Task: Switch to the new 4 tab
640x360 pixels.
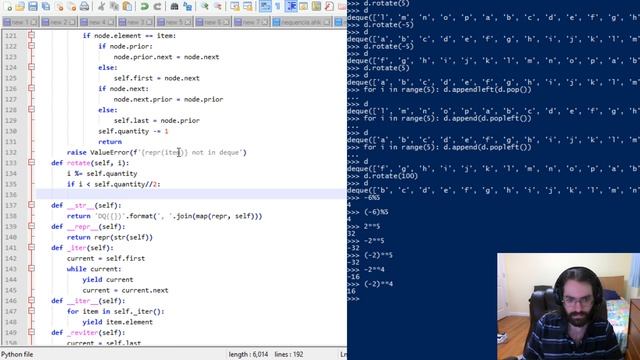Action: click(97, 22)
